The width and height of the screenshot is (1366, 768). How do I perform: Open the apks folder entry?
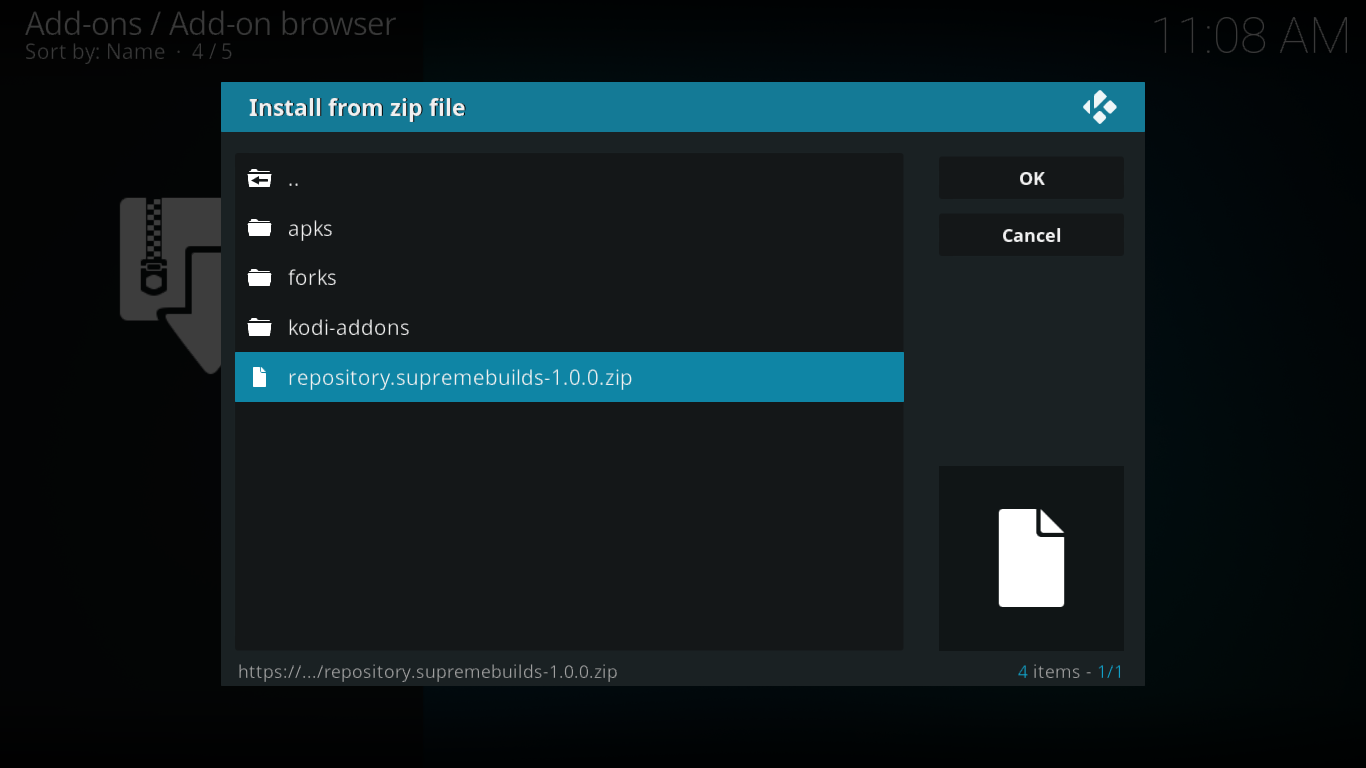tap(569, 228)
